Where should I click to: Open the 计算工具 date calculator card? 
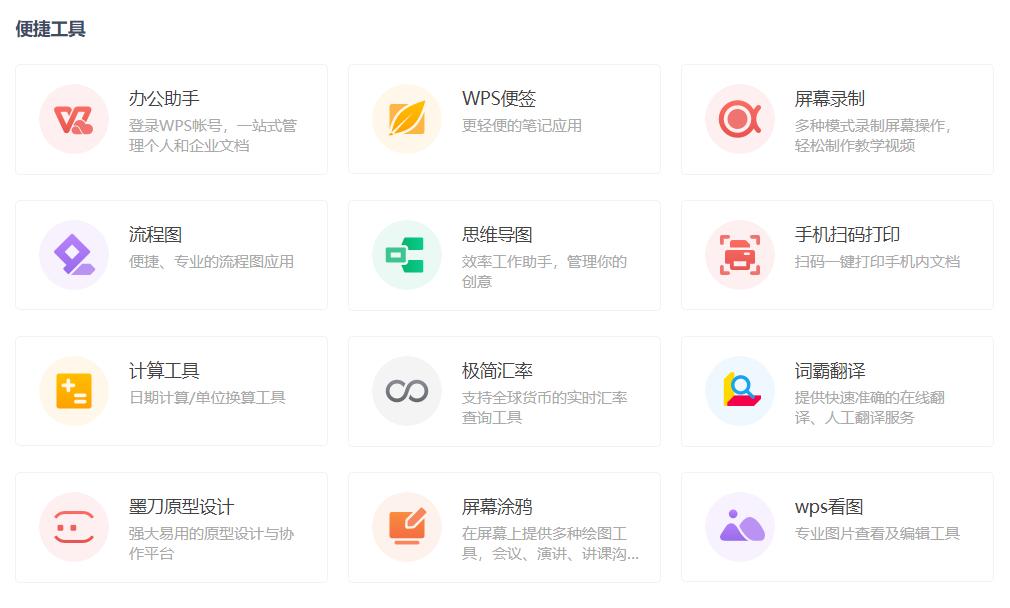pos(170,391)
